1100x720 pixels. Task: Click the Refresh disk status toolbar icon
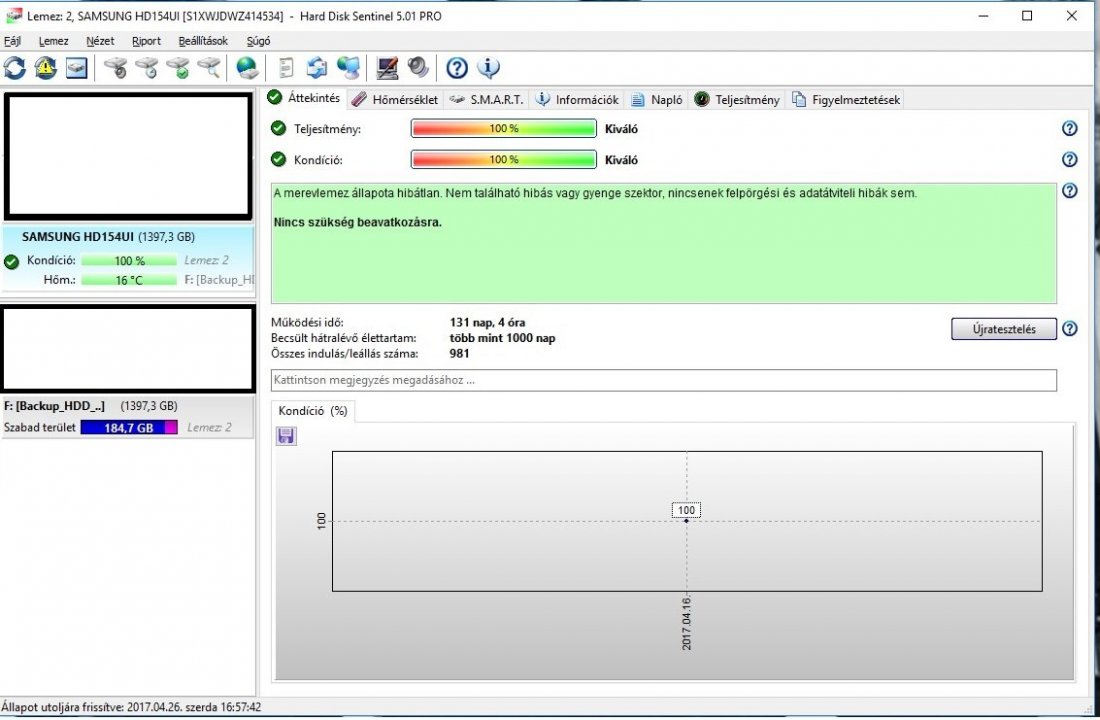(15, 68)
